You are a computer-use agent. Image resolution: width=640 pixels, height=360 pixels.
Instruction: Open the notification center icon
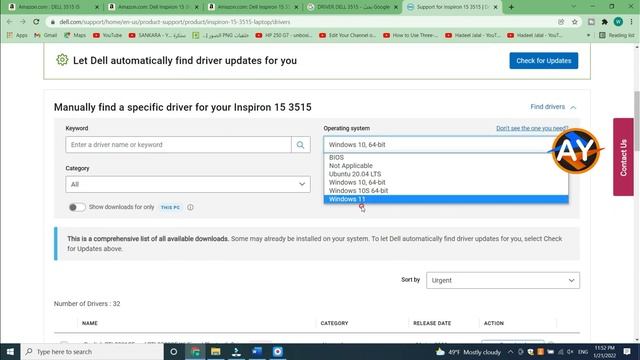point(627,351)
